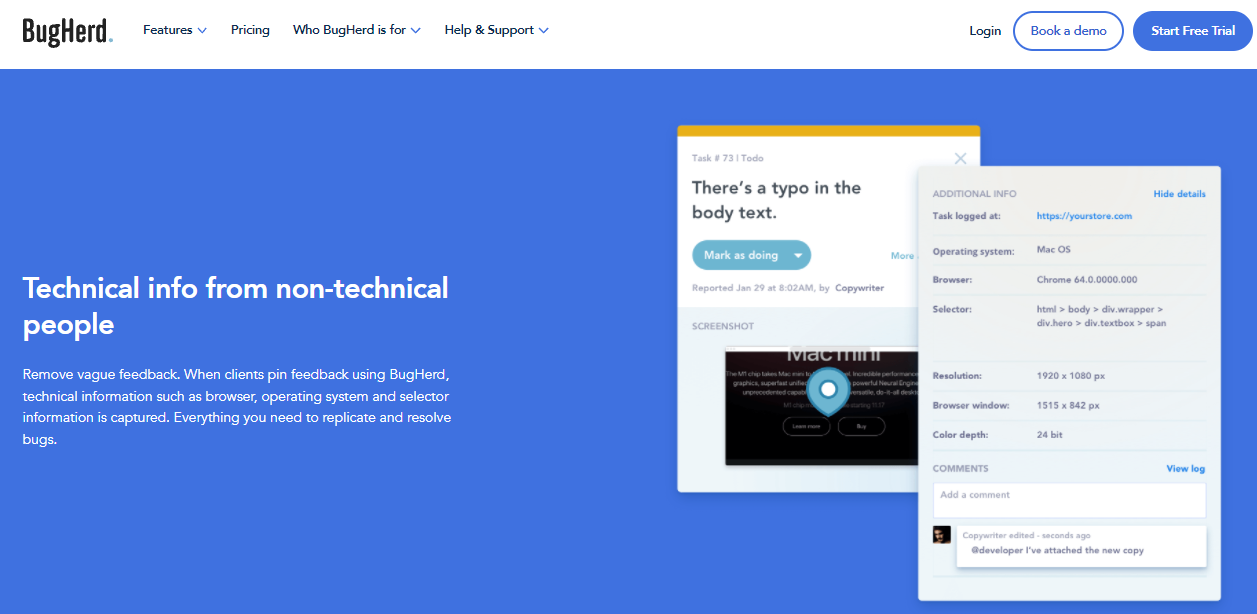Click the commenter's avatar picture
This screenshot has width=1257, height=614.
click(941, 535)
